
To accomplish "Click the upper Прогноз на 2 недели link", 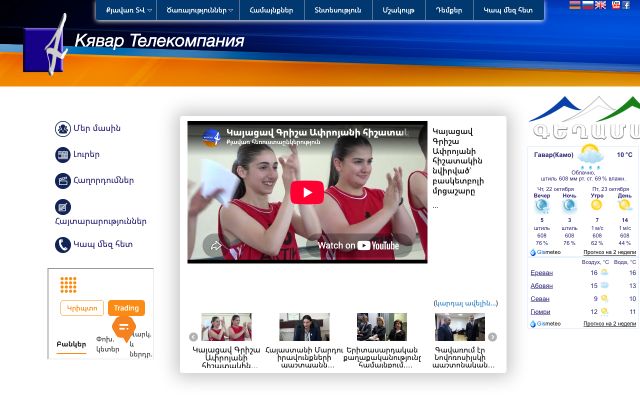I will click(x=609, y=252).
